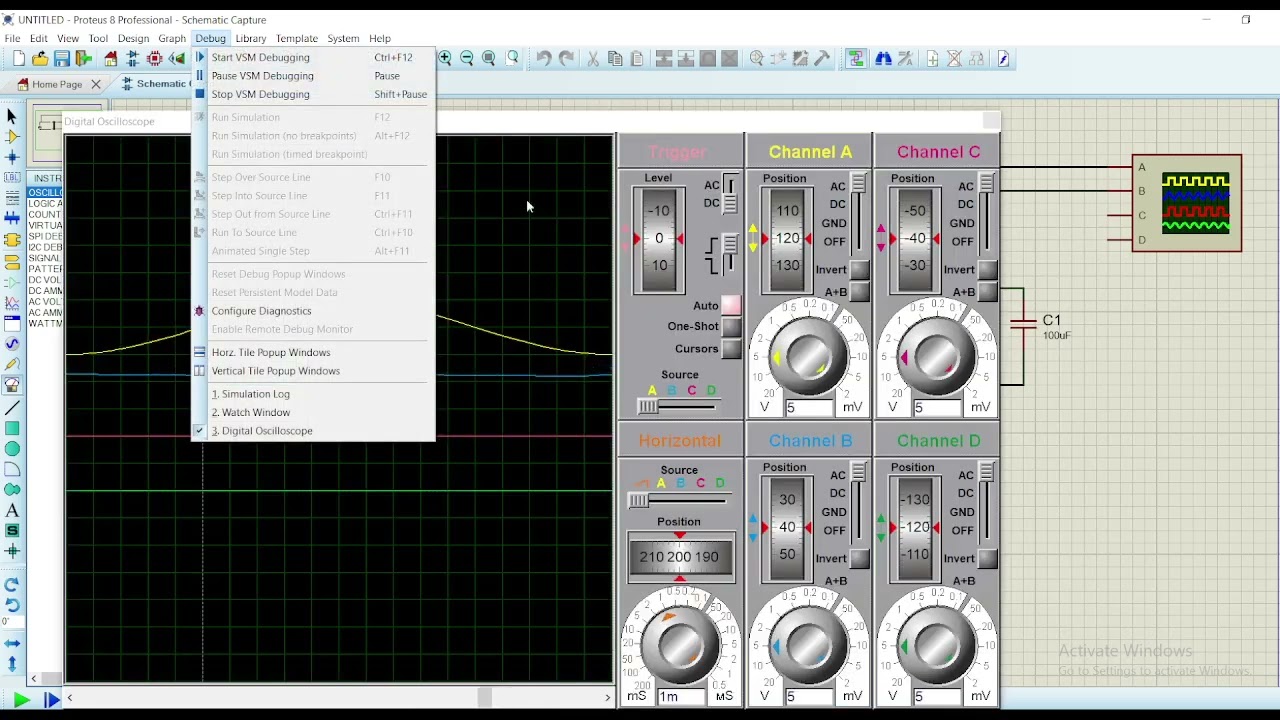1280x720 pixels.
Task: Toggle Channel C Invert button
Action: (987, 270)
